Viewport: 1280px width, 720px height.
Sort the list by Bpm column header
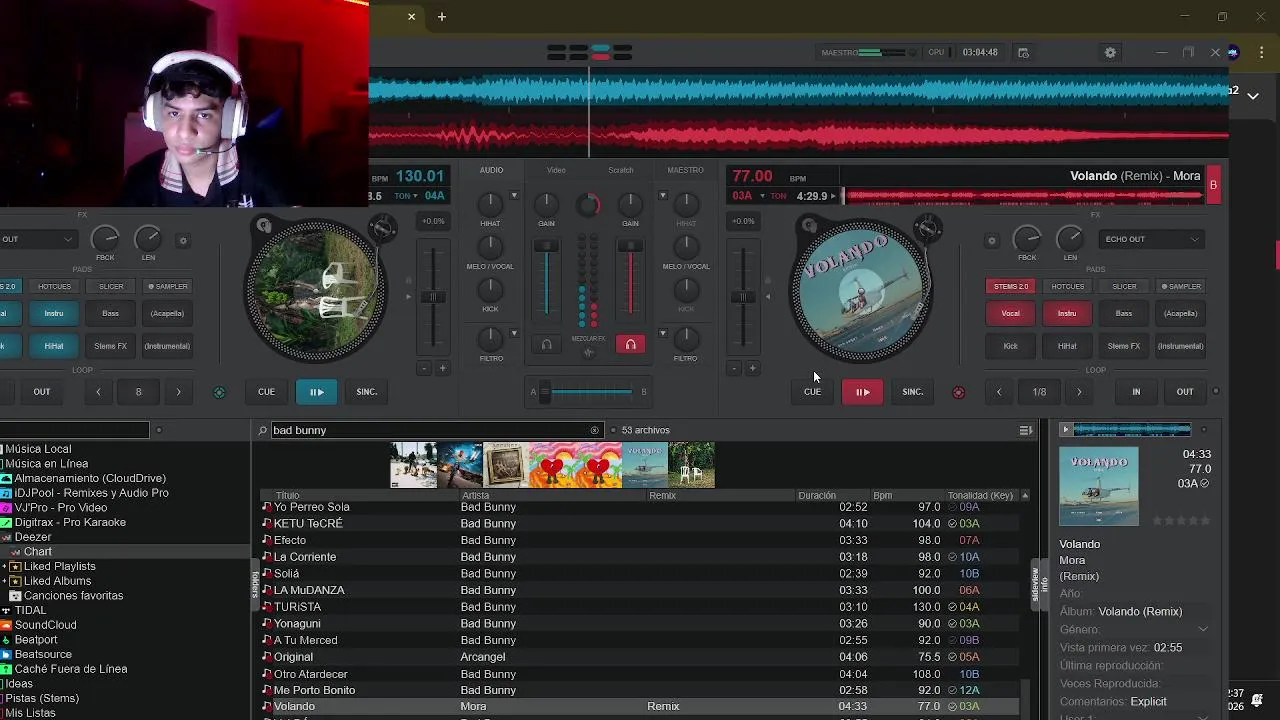tap(882, 496)
